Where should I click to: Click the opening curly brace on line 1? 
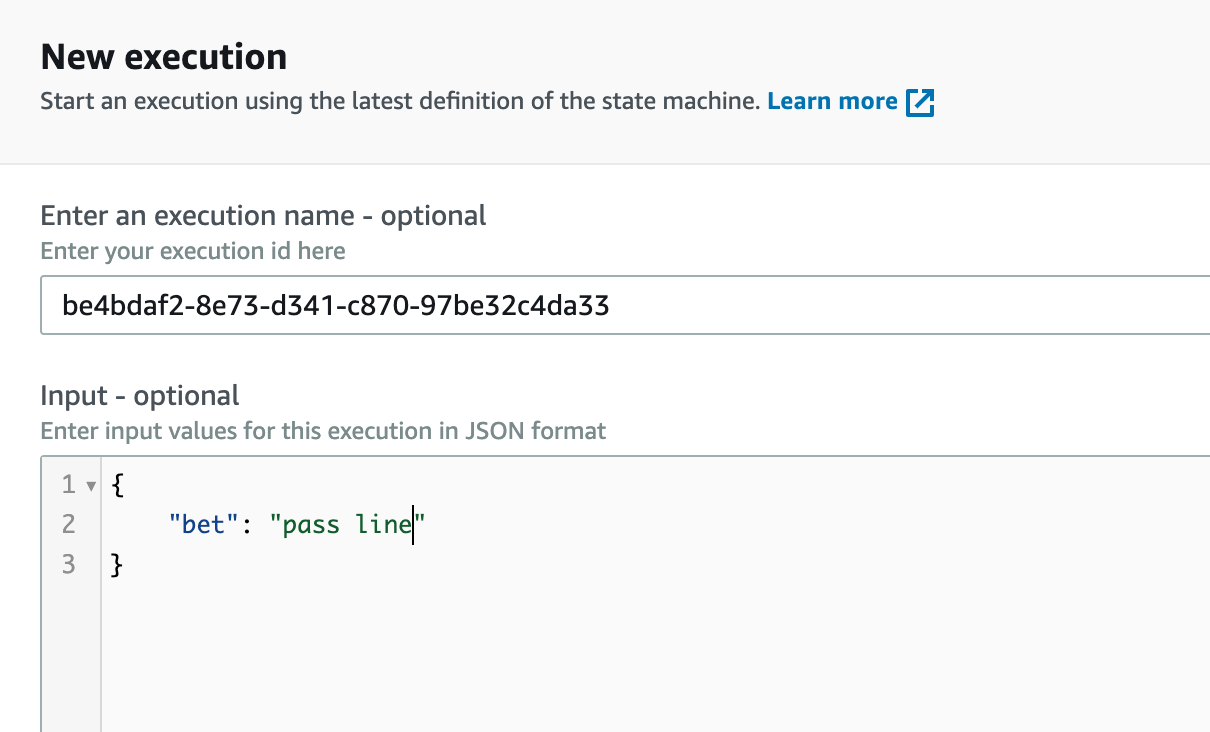(117, 485)
